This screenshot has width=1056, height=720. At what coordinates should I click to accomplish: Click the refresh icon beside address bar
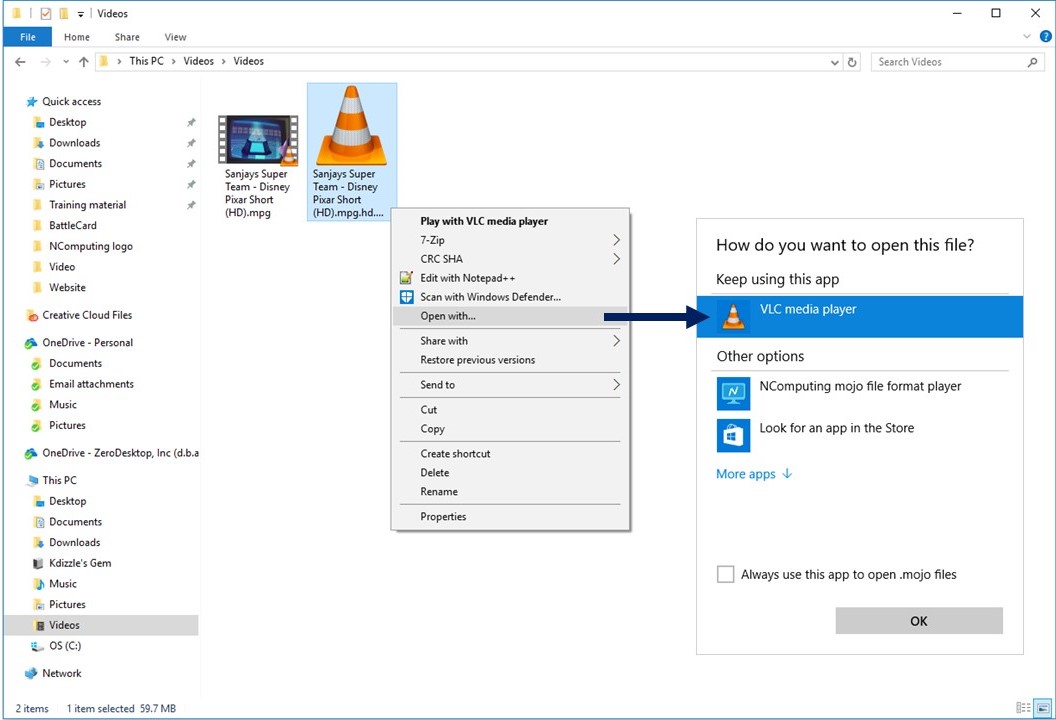point(852,62)
